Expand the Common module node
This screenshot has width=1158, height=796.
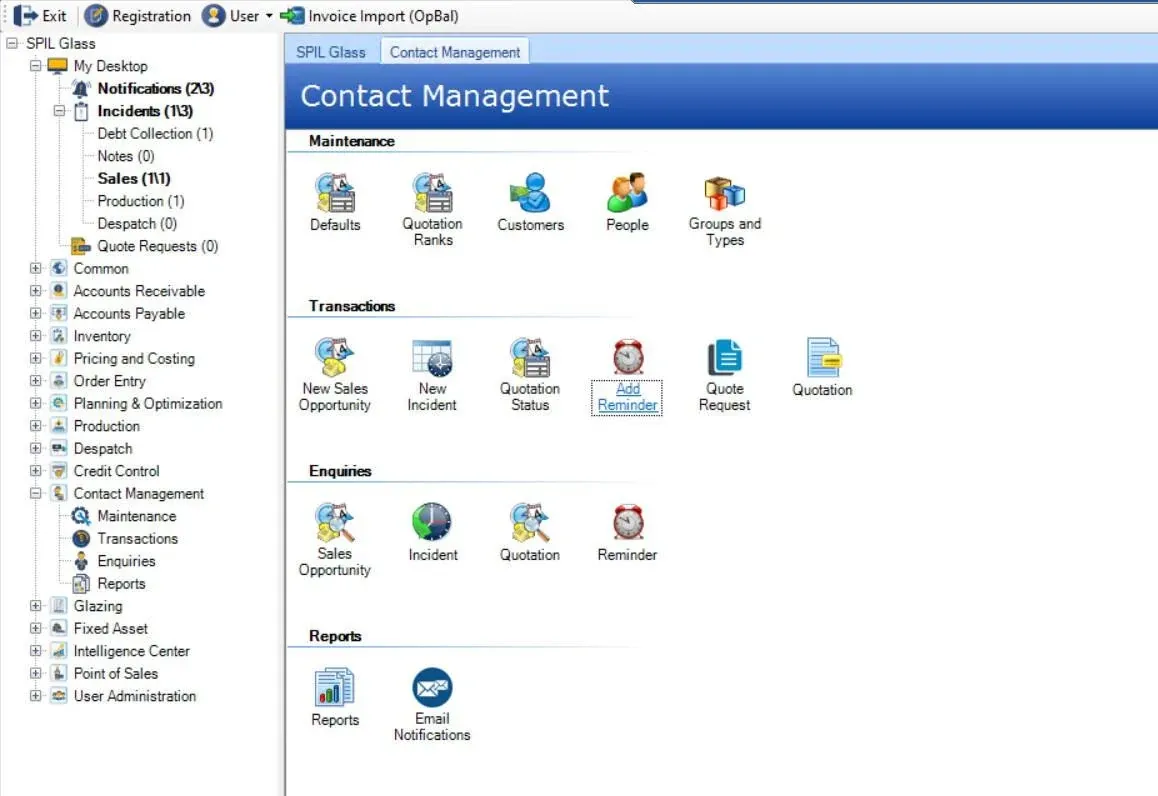pos(35,268)
